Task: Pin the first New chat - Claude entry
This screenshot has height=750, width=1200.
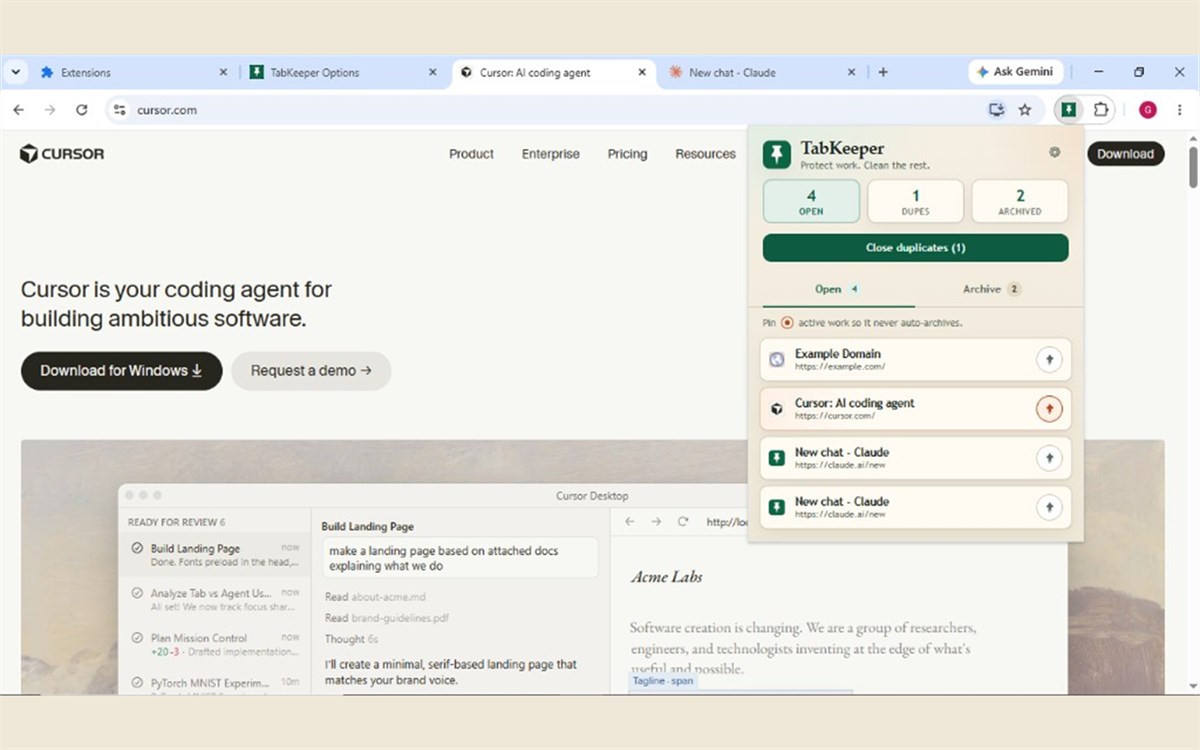Action: tap(1049, 458)
